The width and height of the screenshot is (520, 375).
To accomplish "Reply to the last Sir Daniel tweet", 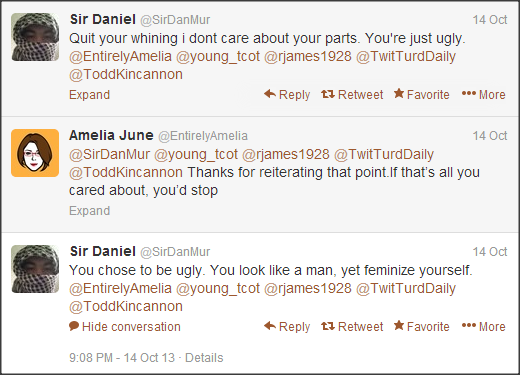I will coord(287,327).
